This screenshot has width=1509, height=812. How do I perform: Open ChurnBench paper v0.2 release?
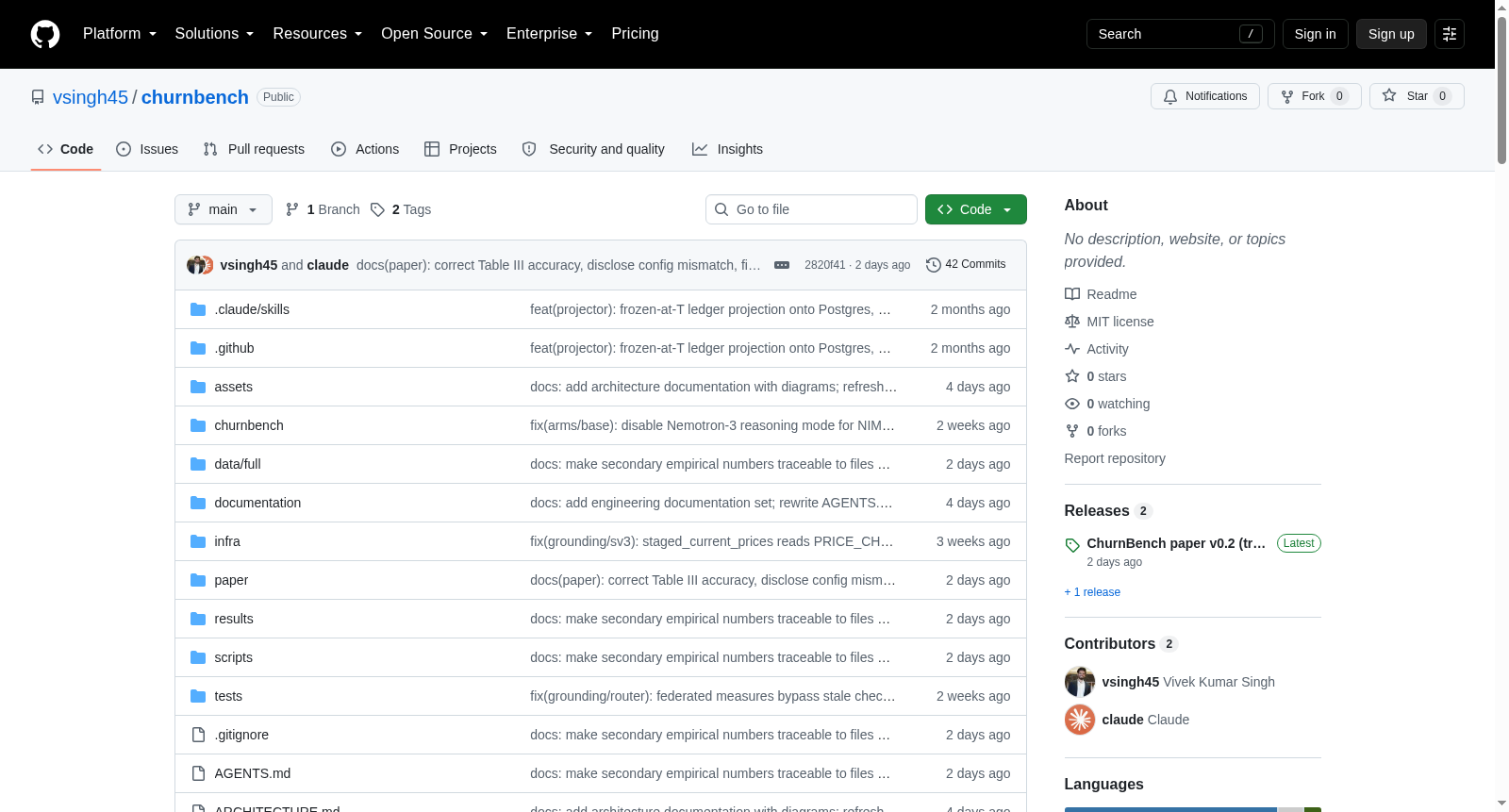(x=1176, y=543)
